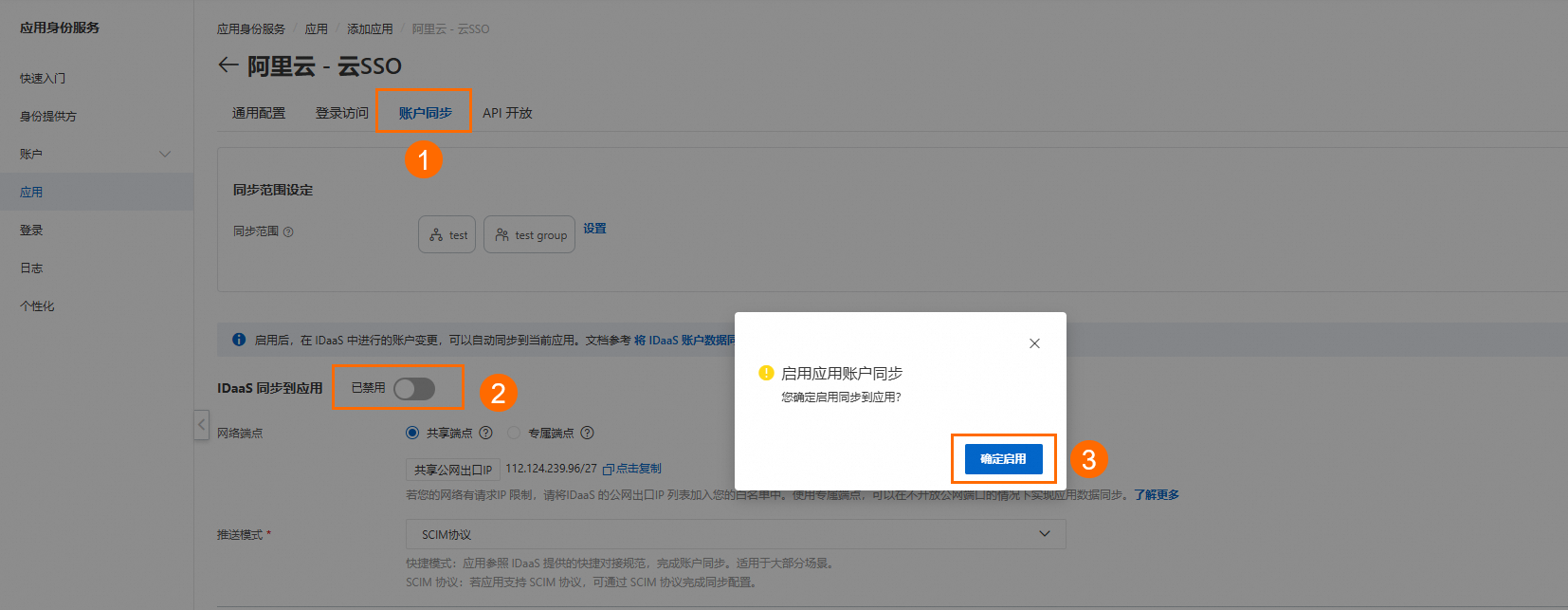Click the 网络端点 label
Screen dimensions: 1568x610
[x=240, y=433]
